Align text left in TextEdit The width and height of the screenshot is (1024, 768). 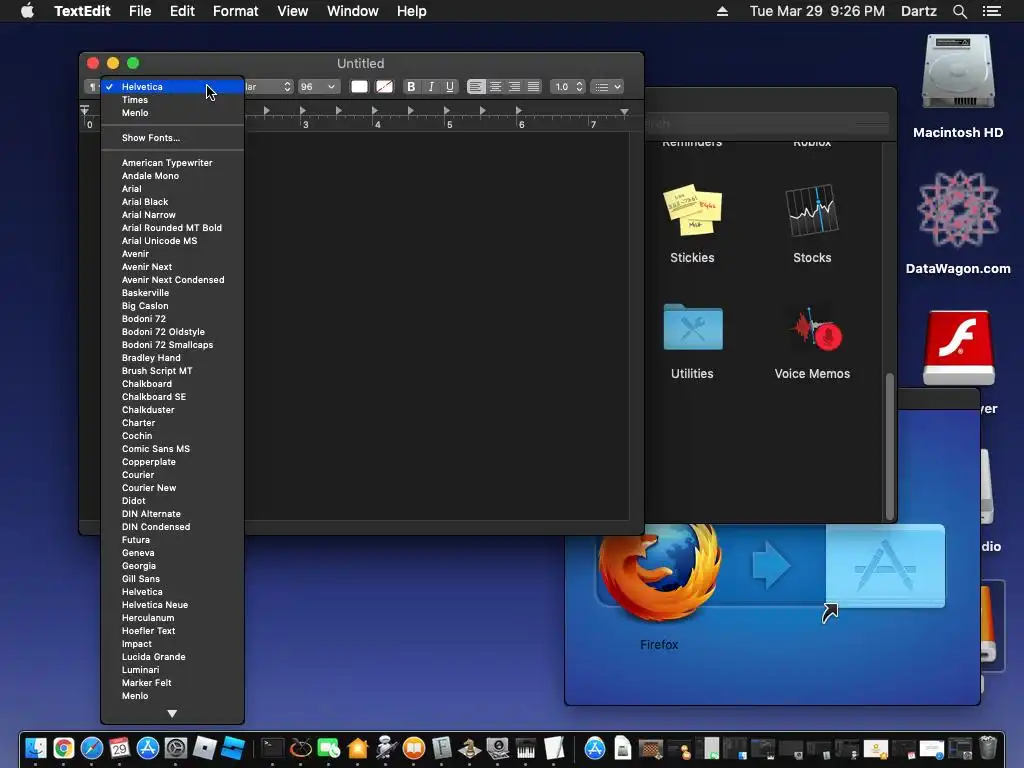476,86
